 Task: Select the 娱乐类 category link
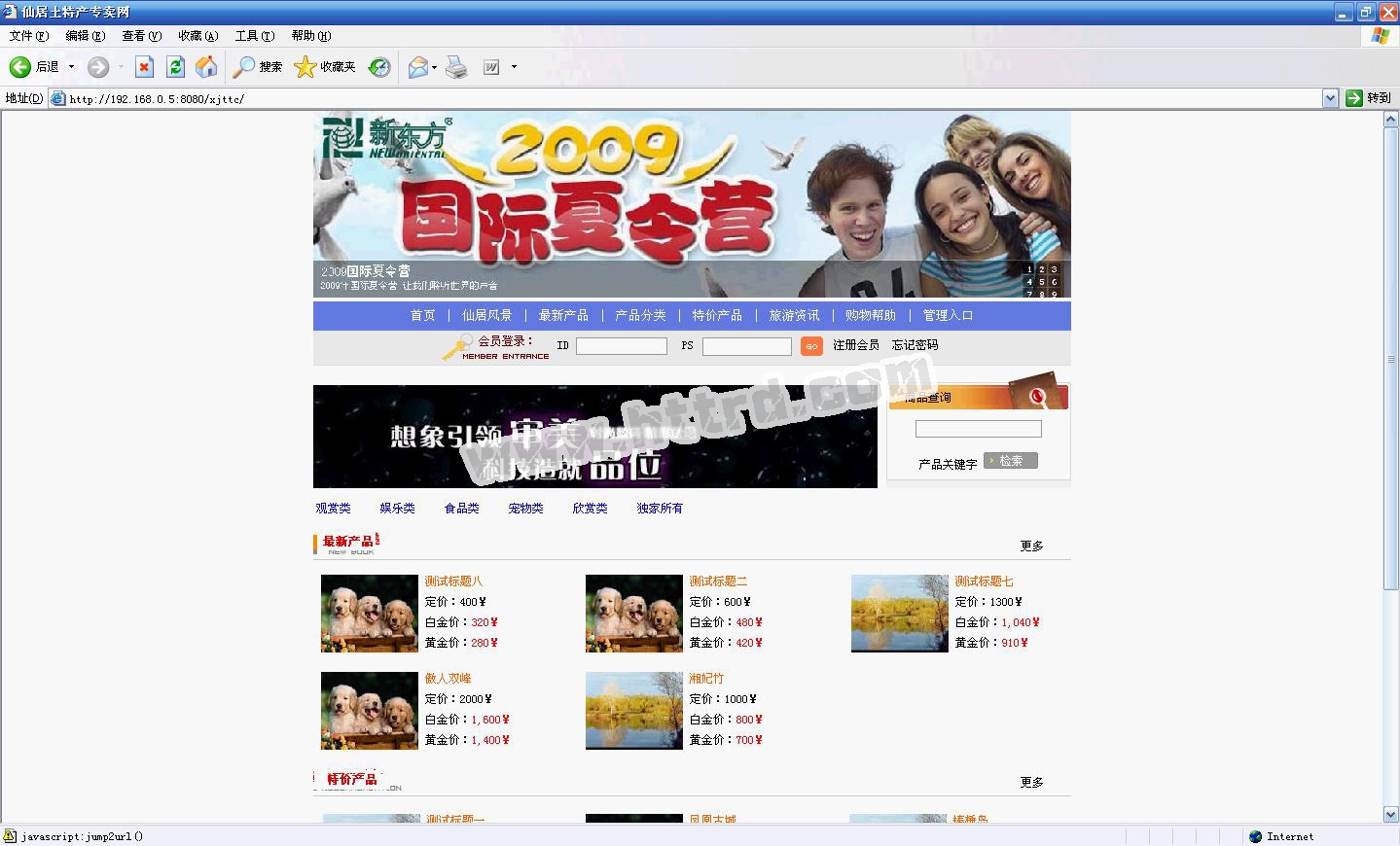pyautogui.click(x=397, y=508)
